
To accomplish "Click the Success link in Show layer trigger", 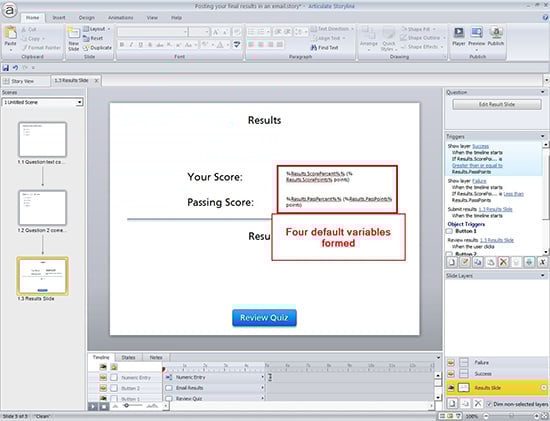I will pos(480,146).
